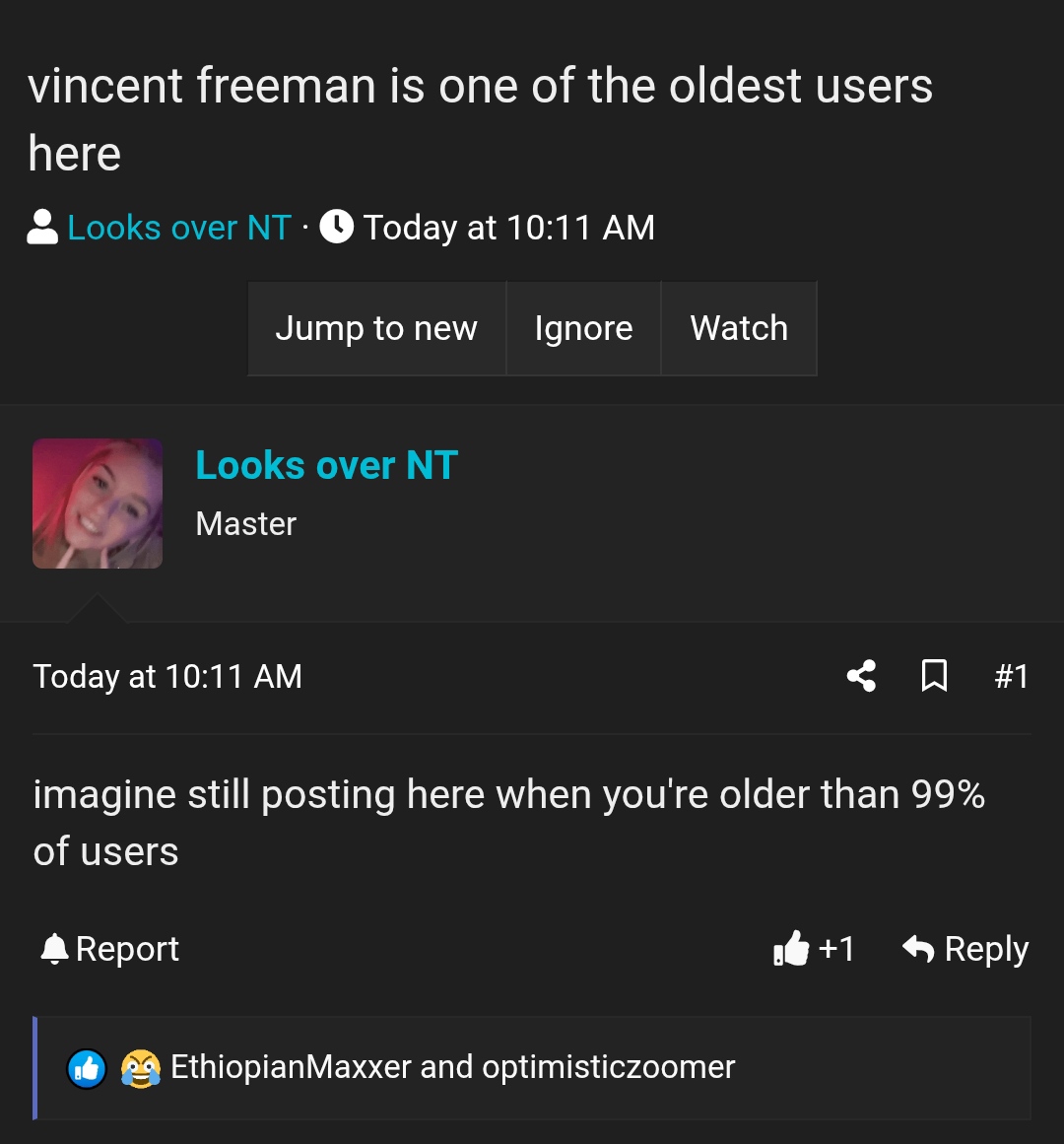Screen dimensions: 1064x1144
Task: Click the user icon beside thread author
Action: [42, 228]
